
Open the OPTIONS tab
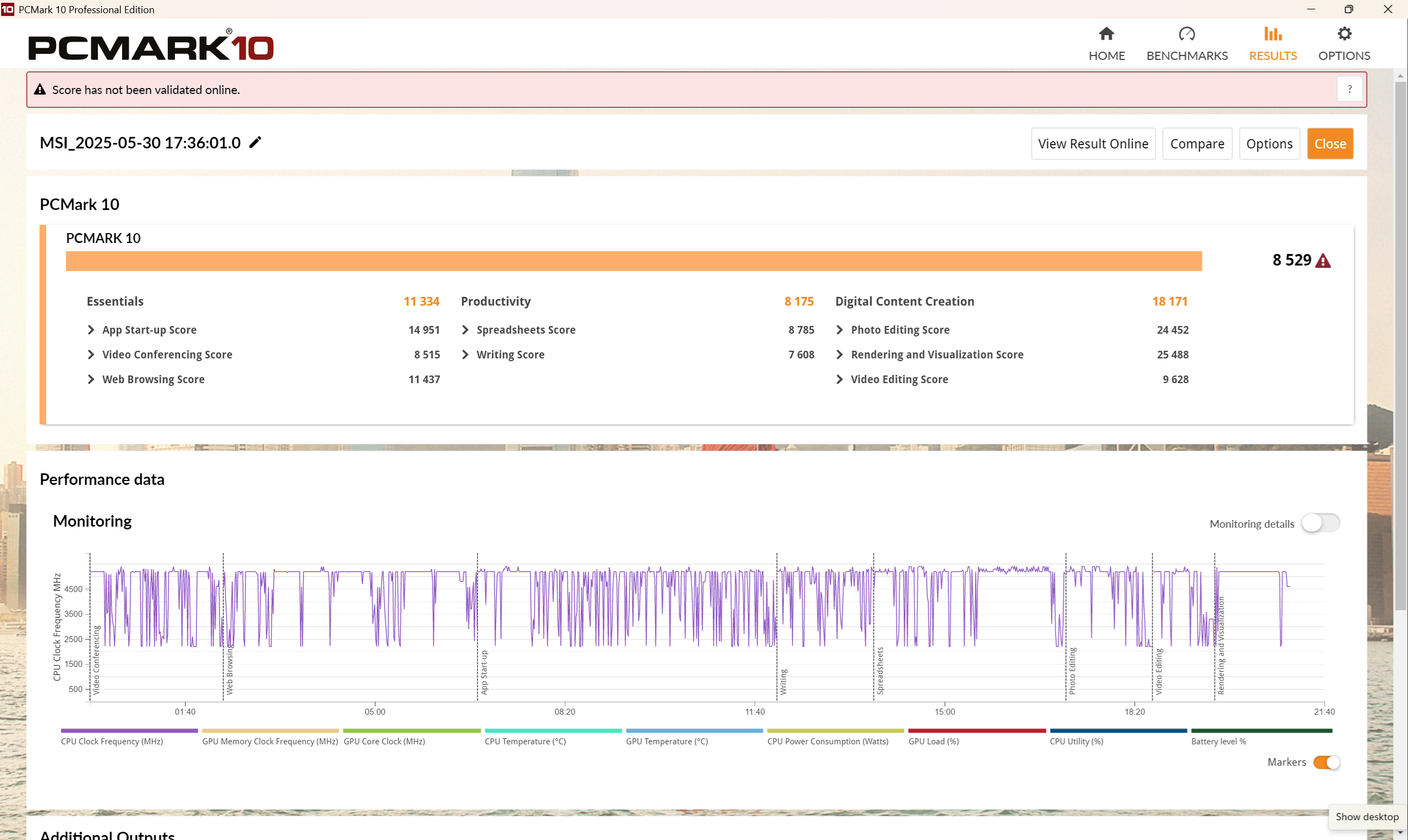(1344, 43)
